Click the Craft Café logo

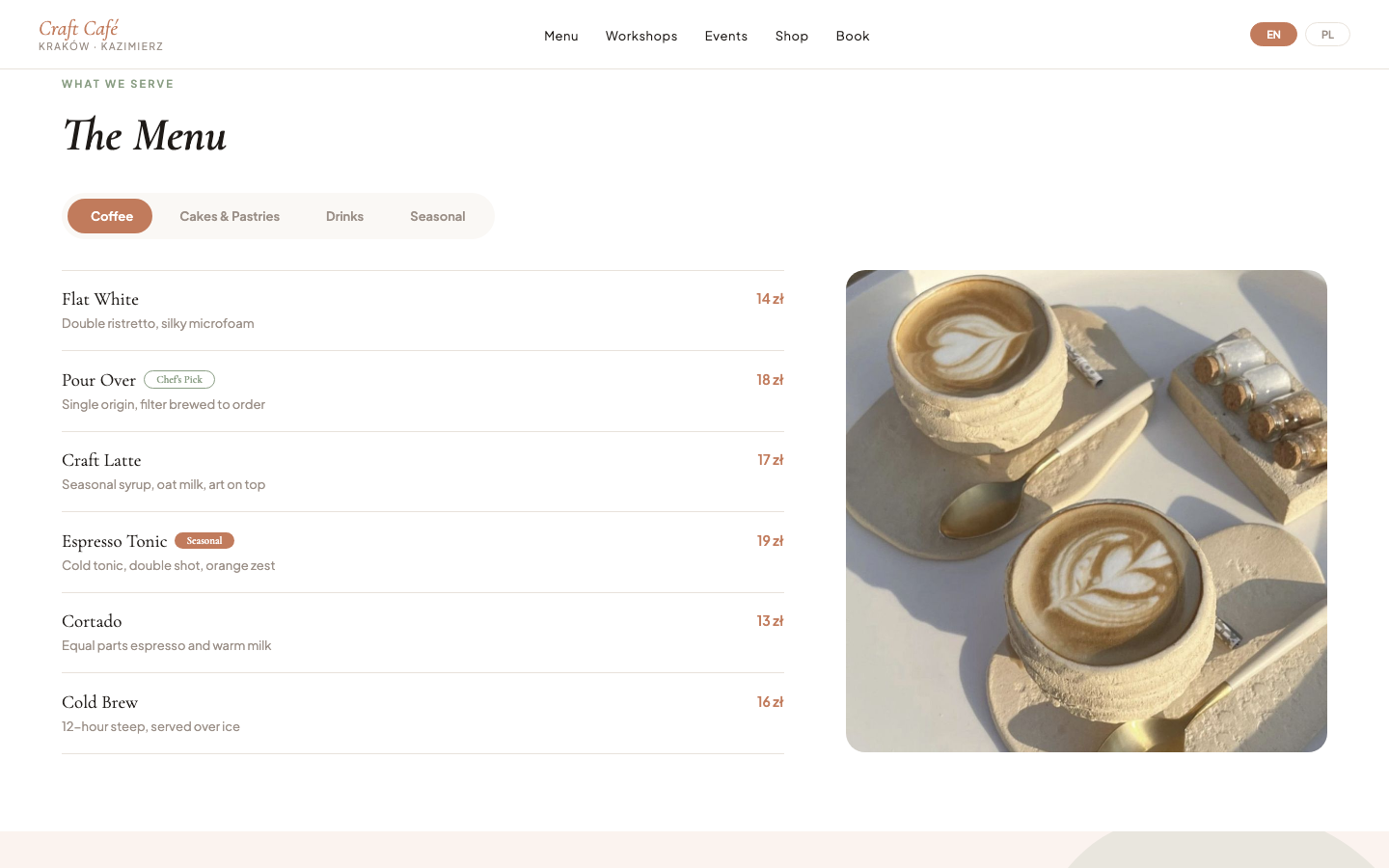100,34
